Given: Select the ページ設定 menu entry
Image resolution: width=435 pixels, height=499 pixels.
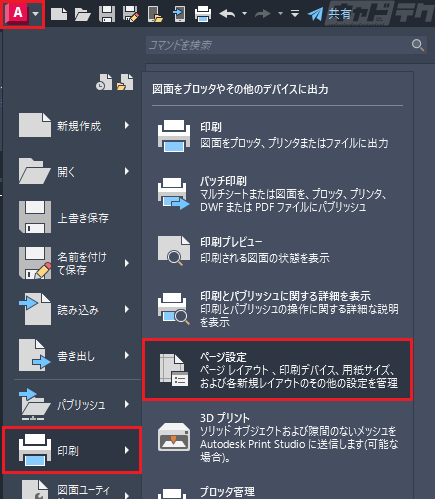Looking at the screenshot, I should (278, 369).
